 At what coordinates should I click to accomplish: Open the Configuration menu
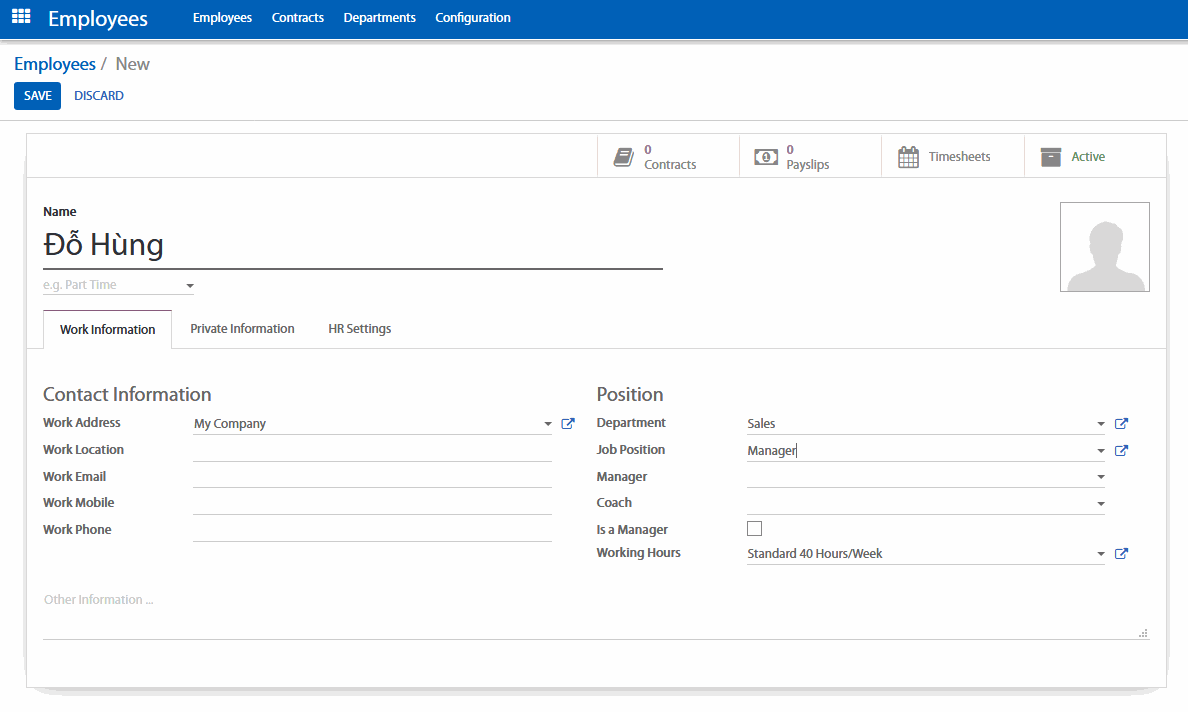point(473,18)
